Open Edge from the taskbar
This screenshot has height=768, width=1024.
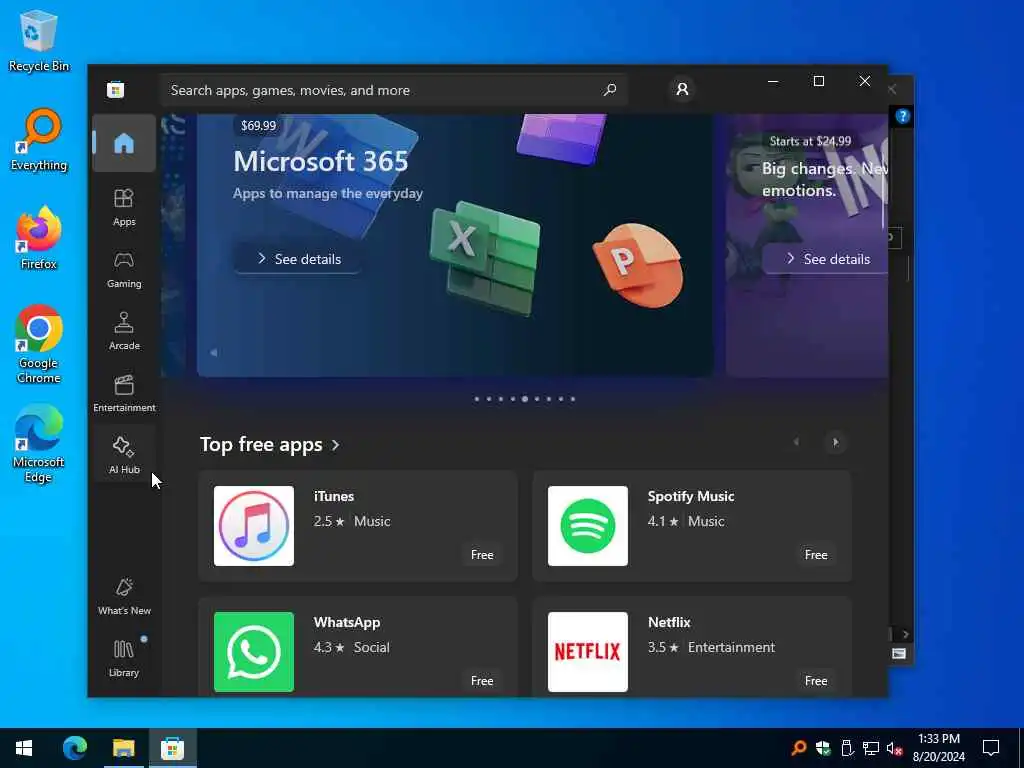click(74, 748)
